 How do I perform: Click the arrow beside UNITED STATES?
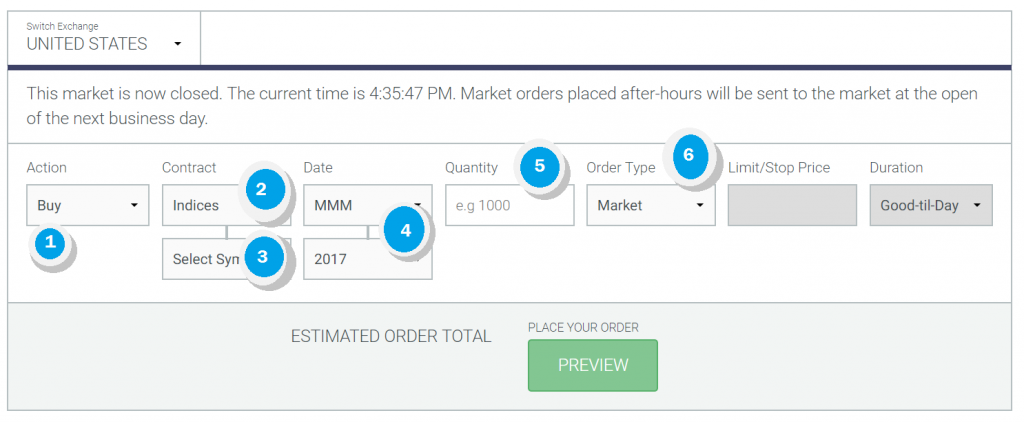[x=177, y=44]
